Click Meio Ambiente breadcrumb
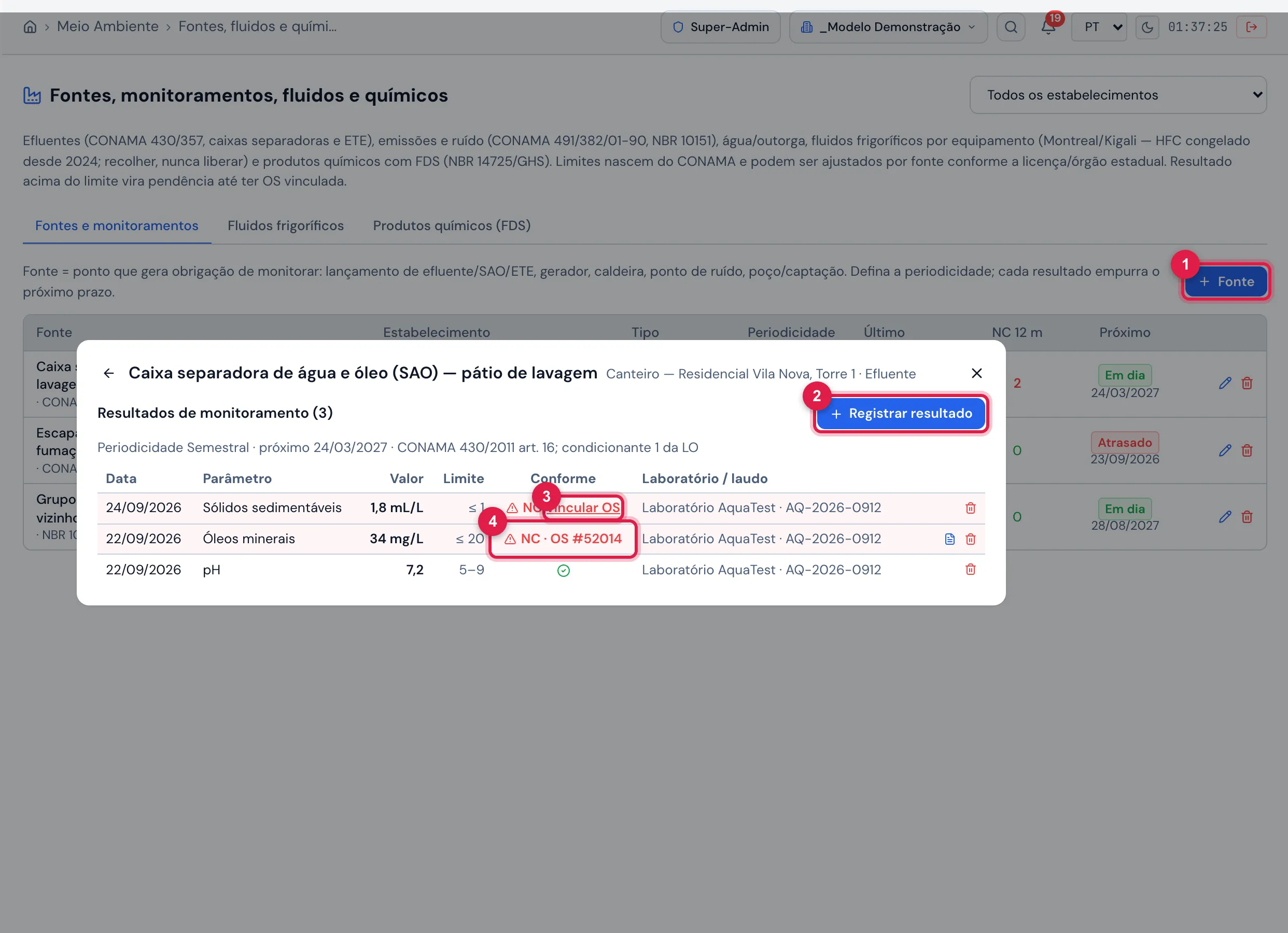This screenshot has height=933, width=1288. click(107, 26)
